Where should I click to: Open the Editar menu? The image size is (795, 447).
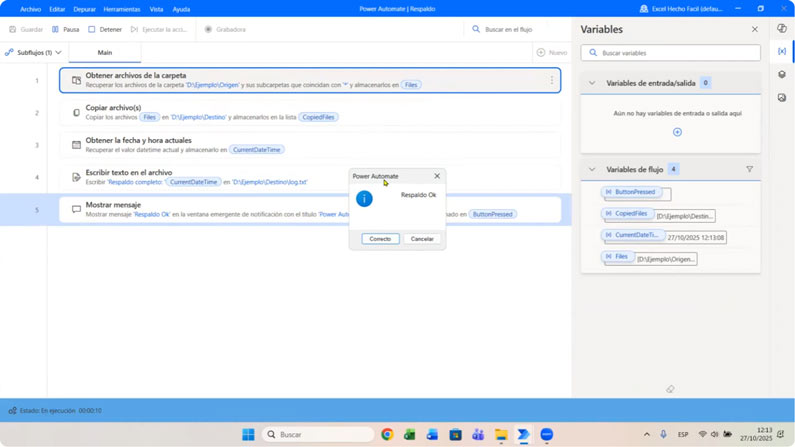tap(57, 9)
